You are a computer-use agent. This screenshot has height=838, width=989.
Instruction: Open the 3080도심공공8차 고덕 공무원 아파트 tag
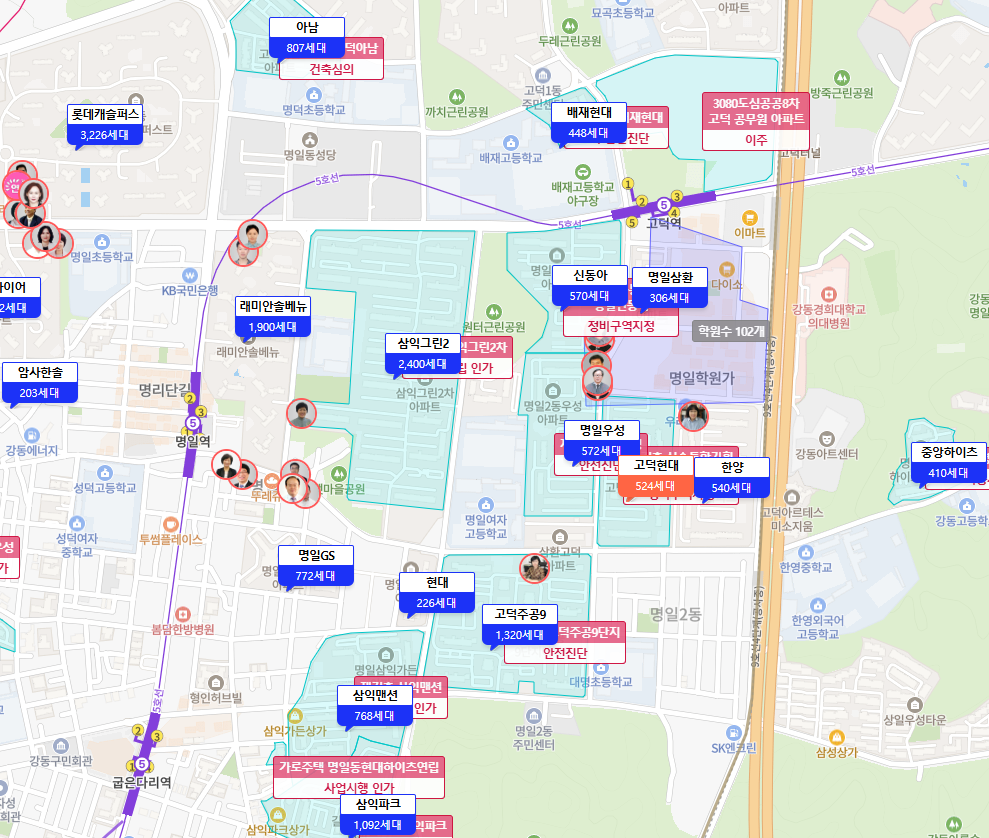click(756, 121)
